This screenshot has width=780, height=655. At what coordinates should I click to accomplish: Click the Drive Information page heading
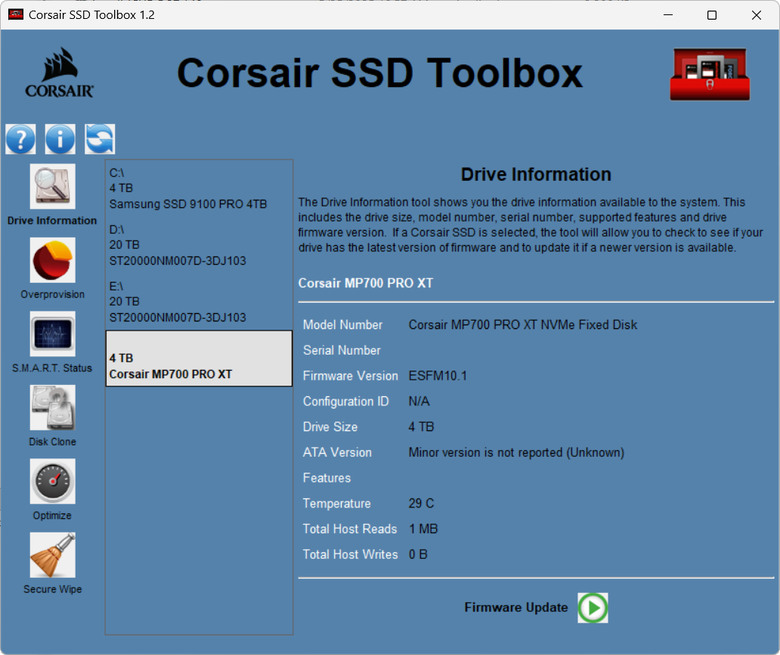(x=536, y=175)
